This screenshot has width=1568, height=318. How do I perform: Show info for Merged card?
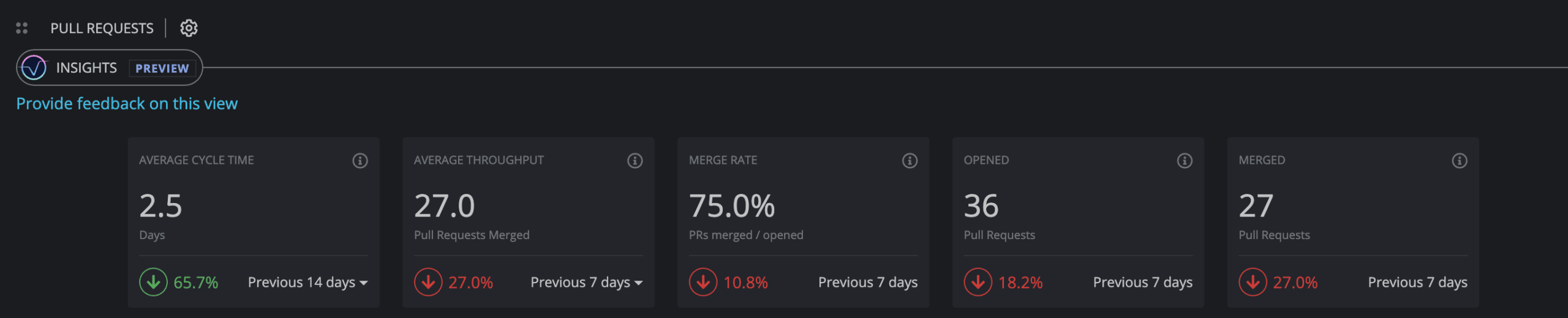(1460, 160)
